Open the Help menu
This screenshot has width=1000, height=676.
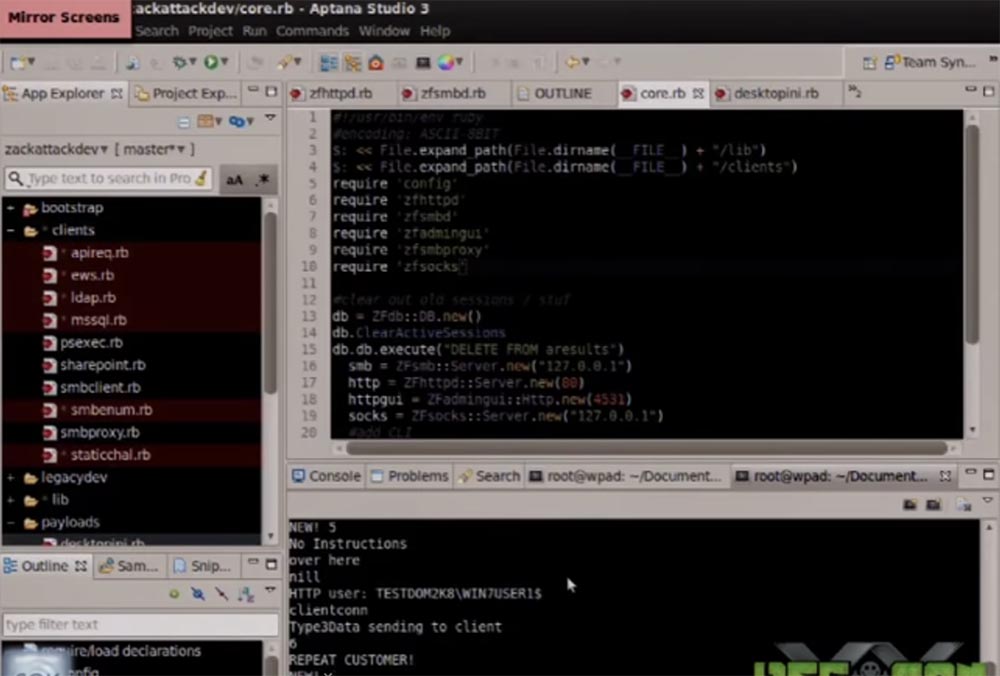(435, 31)
